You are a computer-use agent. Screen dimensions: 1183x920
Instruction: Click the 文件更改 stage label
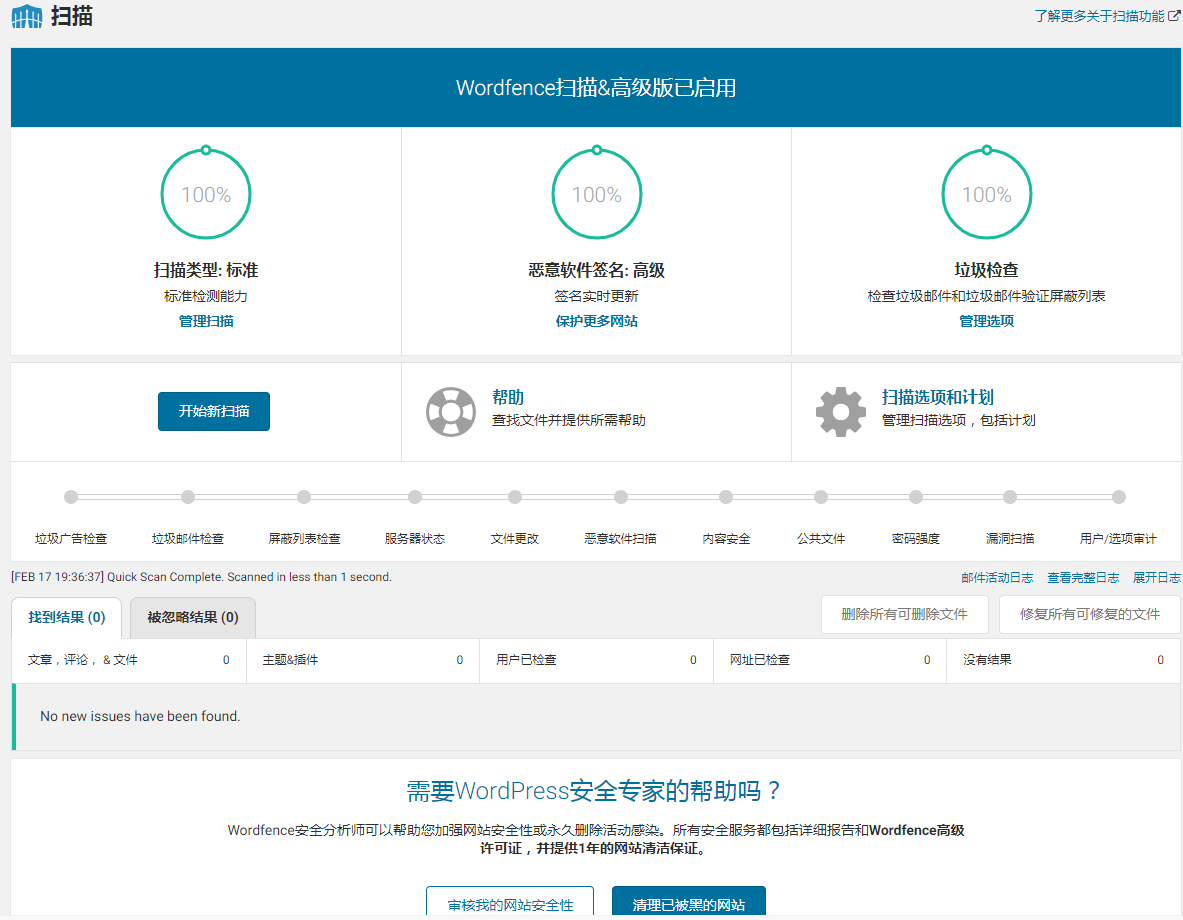tap(515, 539)
